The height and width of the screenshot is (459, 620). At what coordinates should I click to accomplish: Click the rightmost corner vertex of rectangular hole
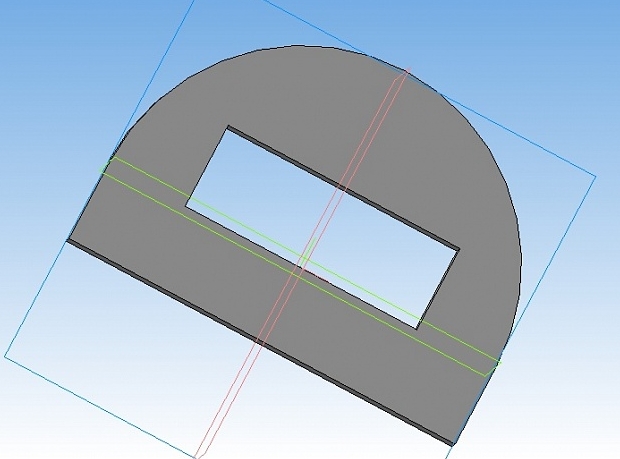(x=459, y=249)
